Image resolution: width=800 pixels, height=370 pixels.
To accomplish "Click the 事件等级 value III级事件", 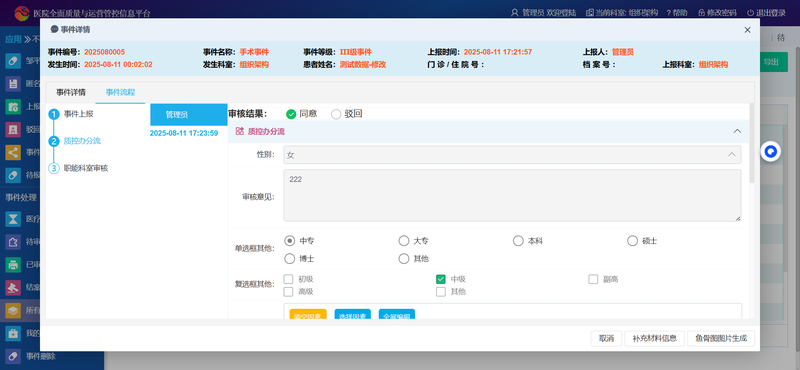I will pyautogui.click(x=356, y=52).
